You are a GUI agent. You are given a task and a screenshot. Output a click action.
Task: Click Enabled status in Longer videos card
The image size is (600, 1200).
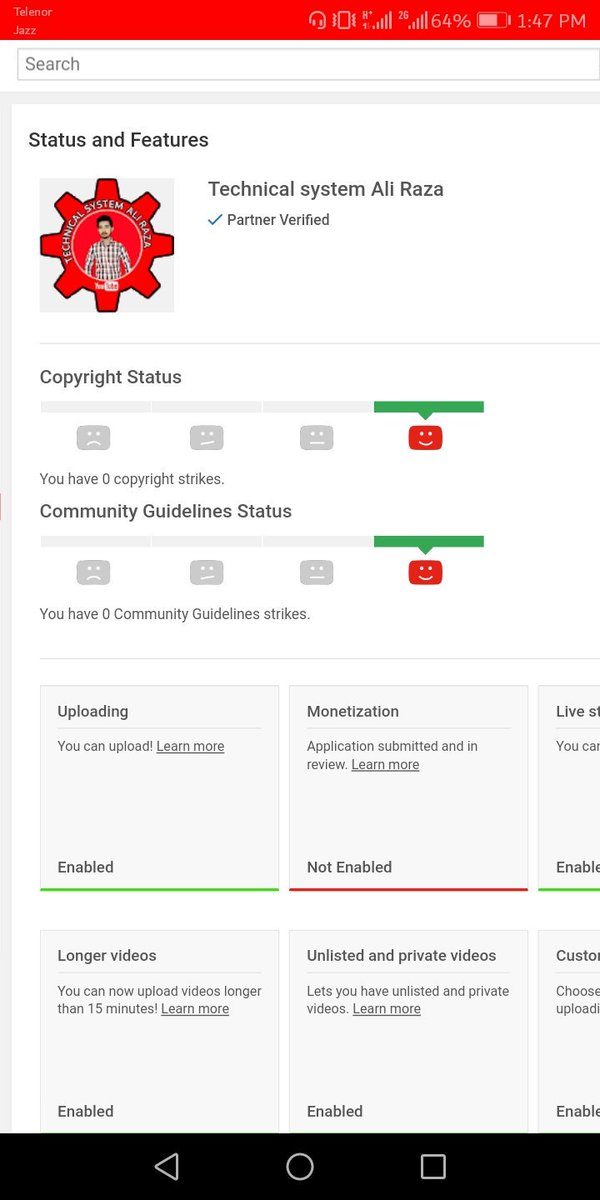coord(86,1111)
